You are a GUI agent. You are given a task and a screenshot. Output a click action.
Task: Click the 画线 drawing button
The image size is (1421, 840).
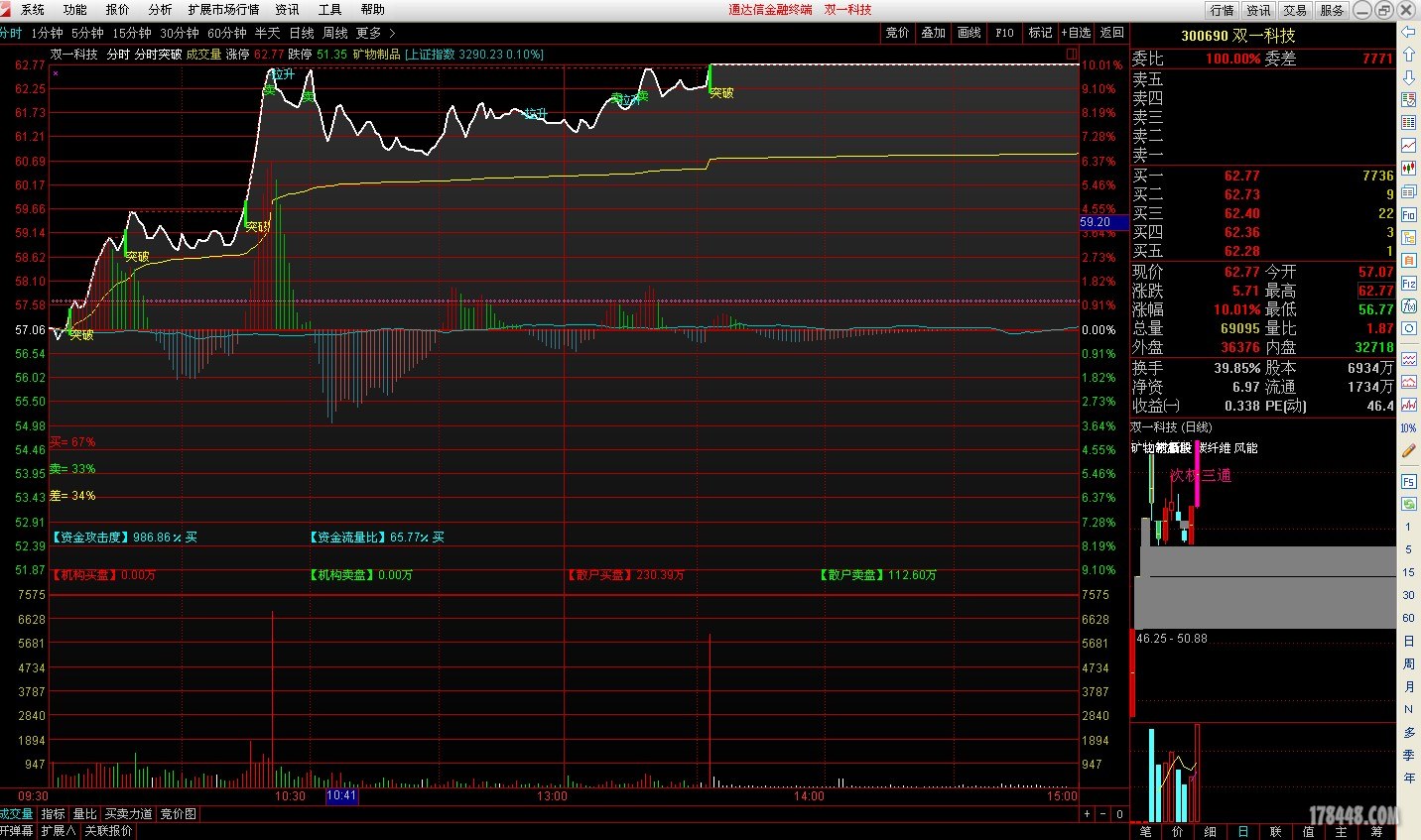tap(969, 33)
